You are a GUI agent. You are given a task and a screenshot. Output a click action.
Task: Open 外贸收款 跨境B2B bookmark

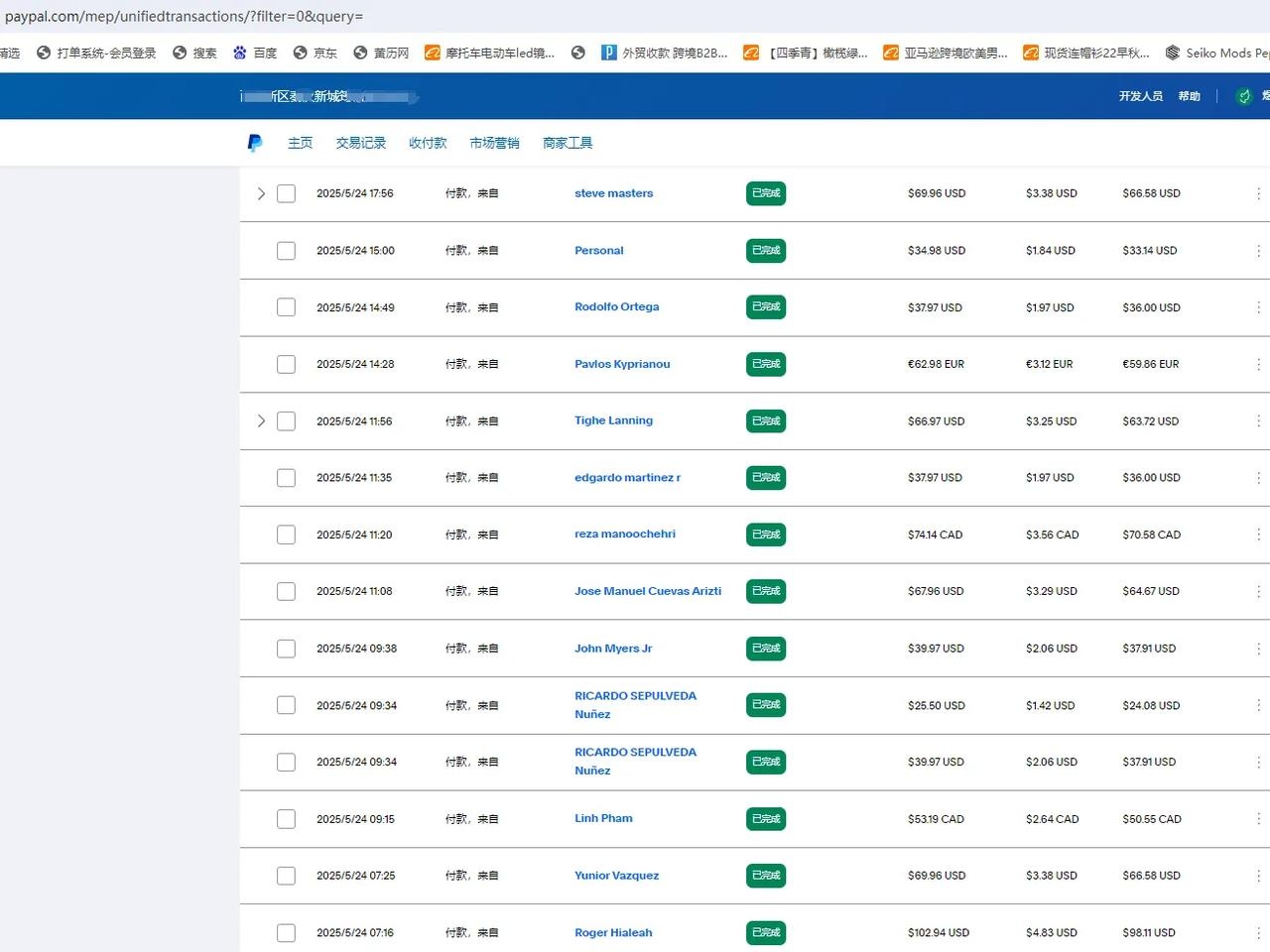(x=665, y=53)
